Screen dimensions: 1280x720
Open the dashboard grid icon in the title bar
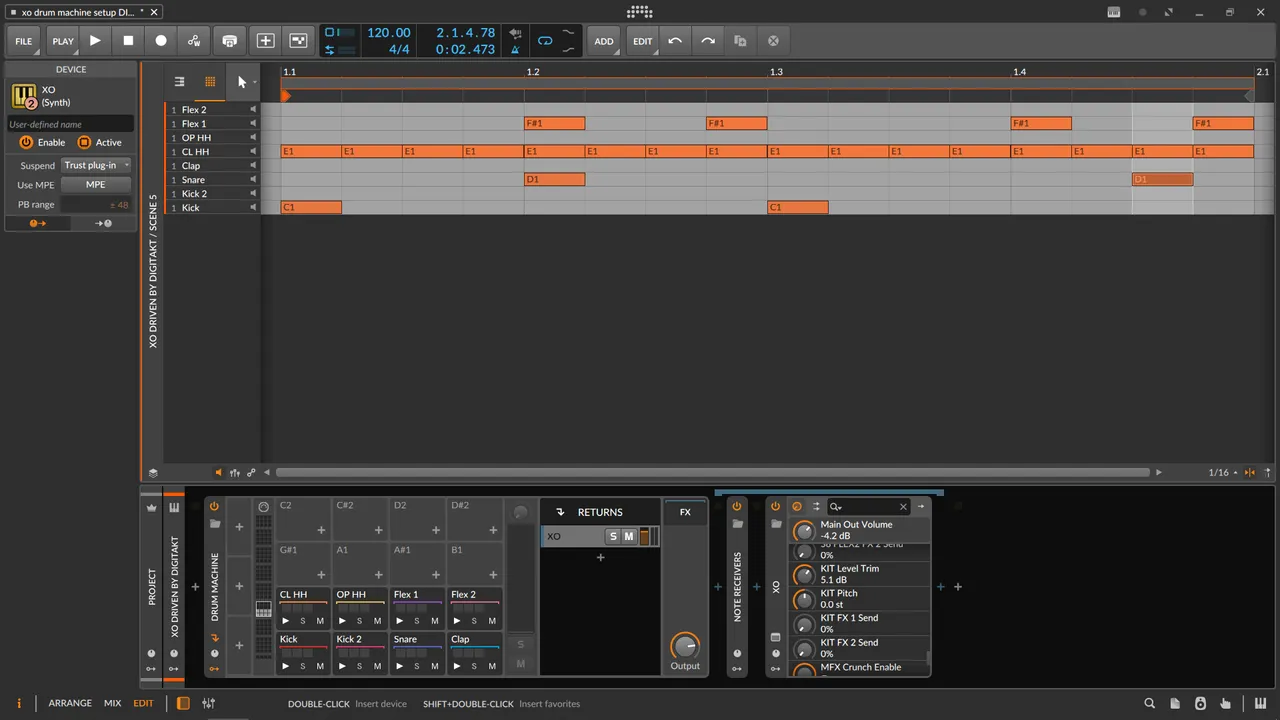(640, 12)
